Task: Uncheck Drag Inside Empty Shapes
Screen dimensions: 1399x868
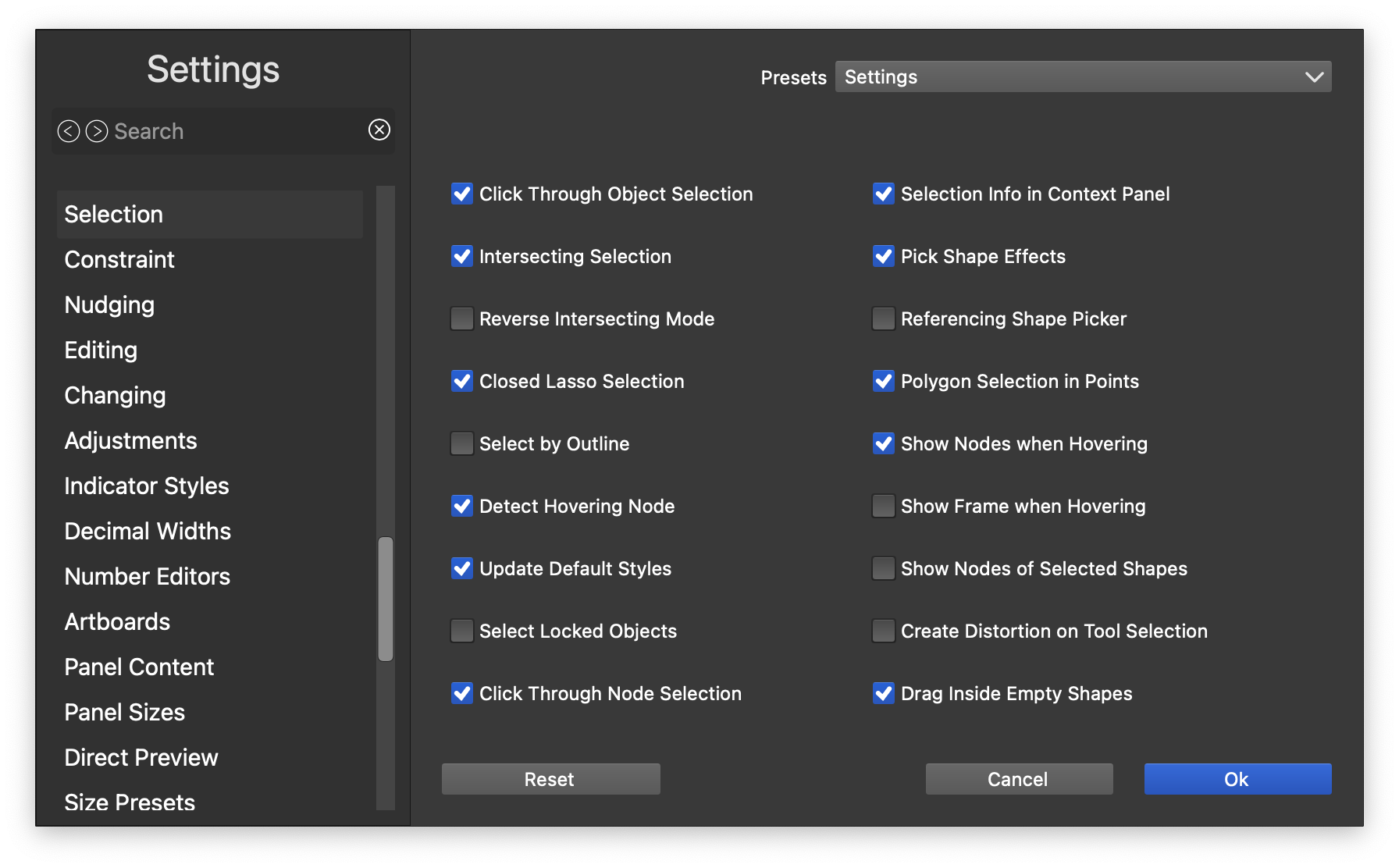Action: tap(884, 693)
